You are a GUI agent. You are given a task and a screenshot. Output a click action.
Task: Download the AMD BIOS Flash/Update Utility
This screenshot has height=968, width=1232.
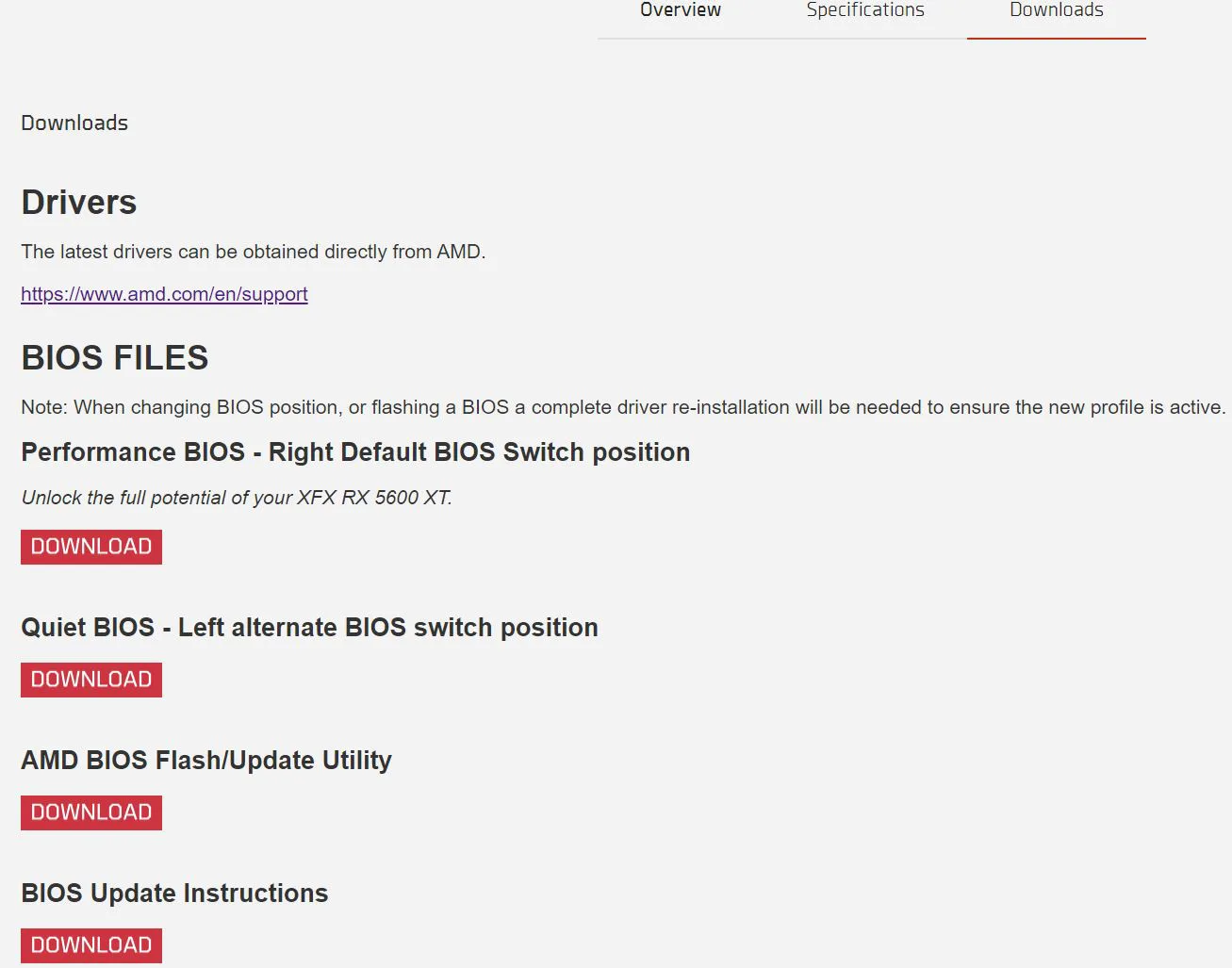[x=91, y=812]
